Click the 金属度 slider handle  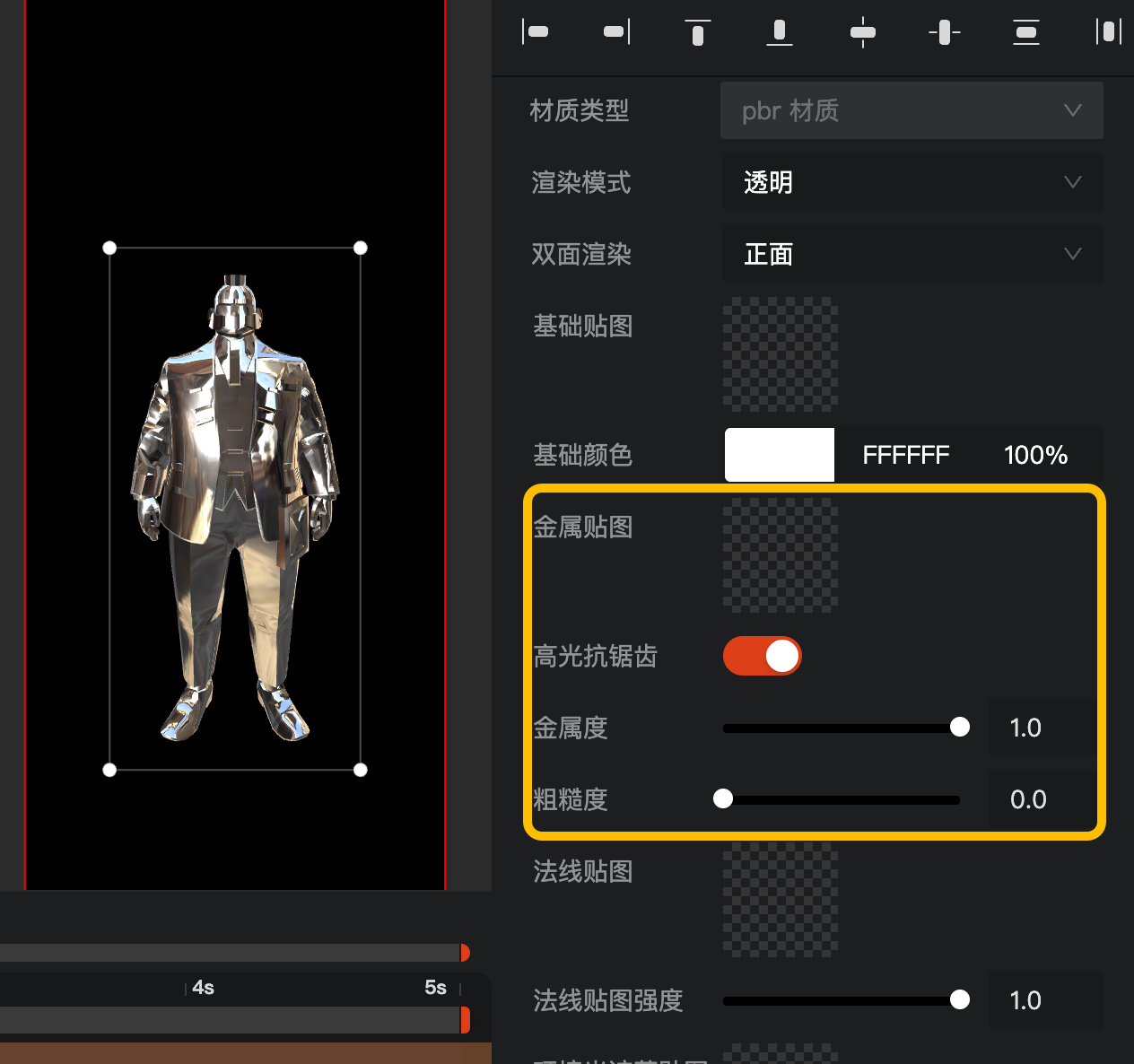(960, 727)
